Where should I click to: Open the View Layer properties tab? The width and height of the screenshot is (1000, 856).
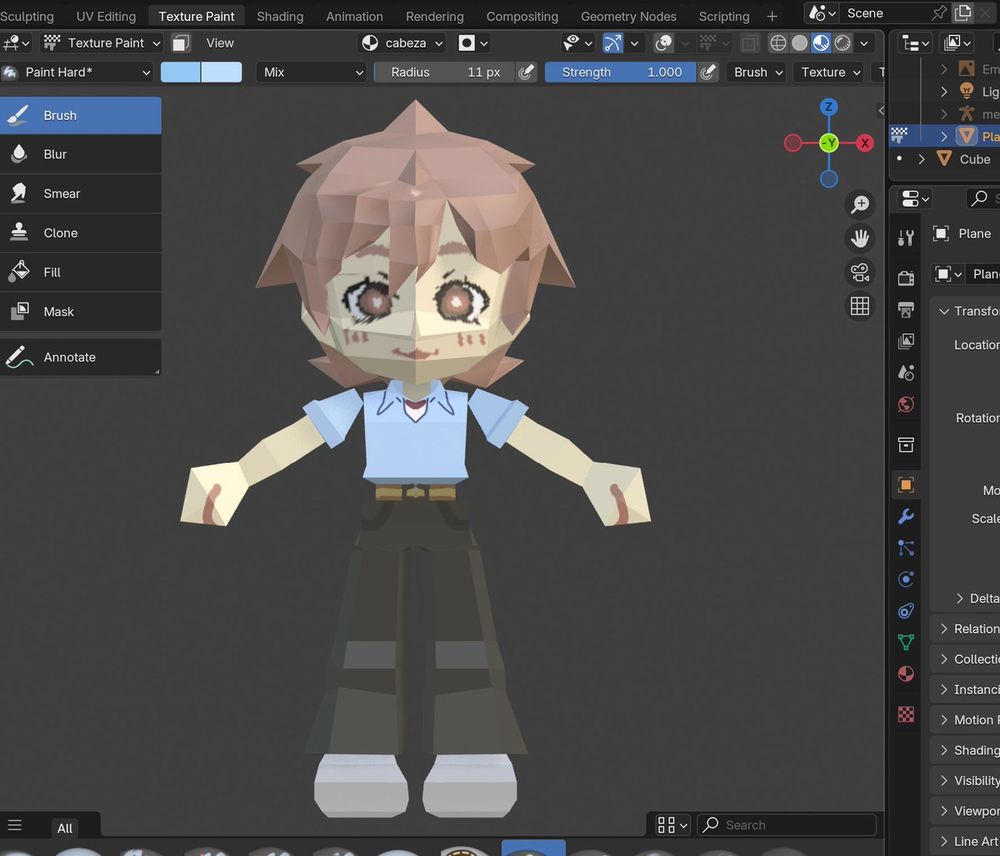click(906, 341)
